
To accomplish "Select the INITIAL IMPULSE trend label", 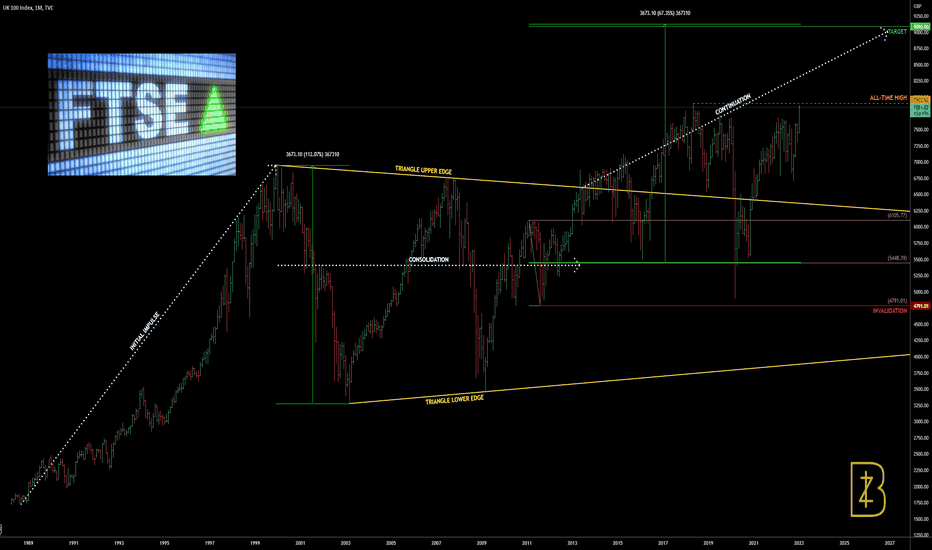I will (145, 331).
